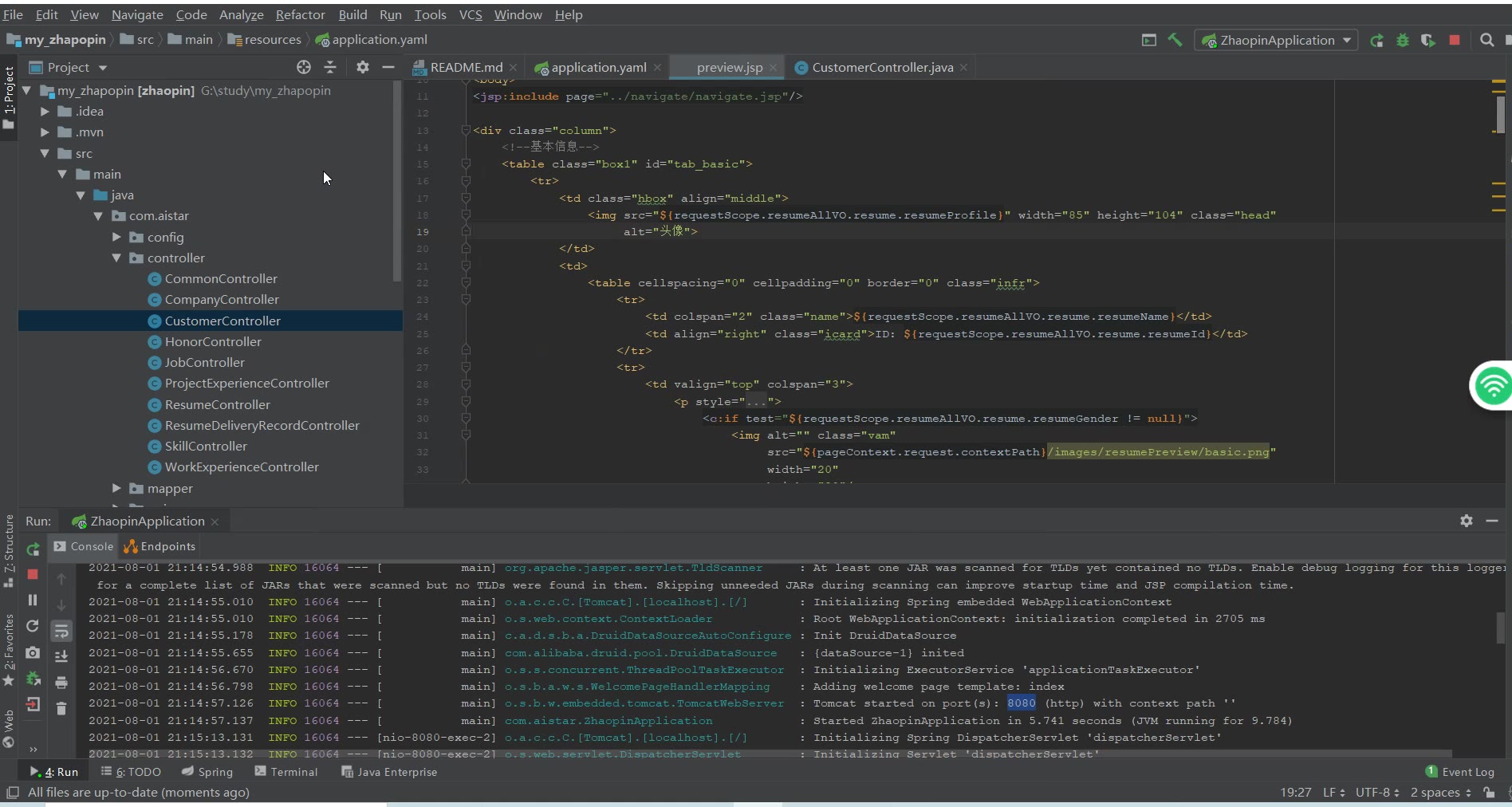Click the Run with Coverage shield icon

(1428, 40)
